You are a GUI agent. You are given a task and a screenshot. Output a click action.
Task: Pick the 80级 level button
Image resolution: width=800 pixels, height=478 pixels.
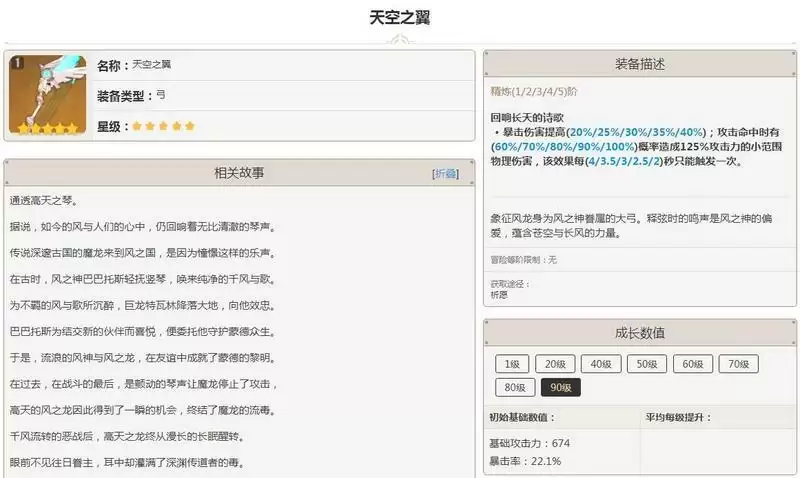(x=515, y=387)
